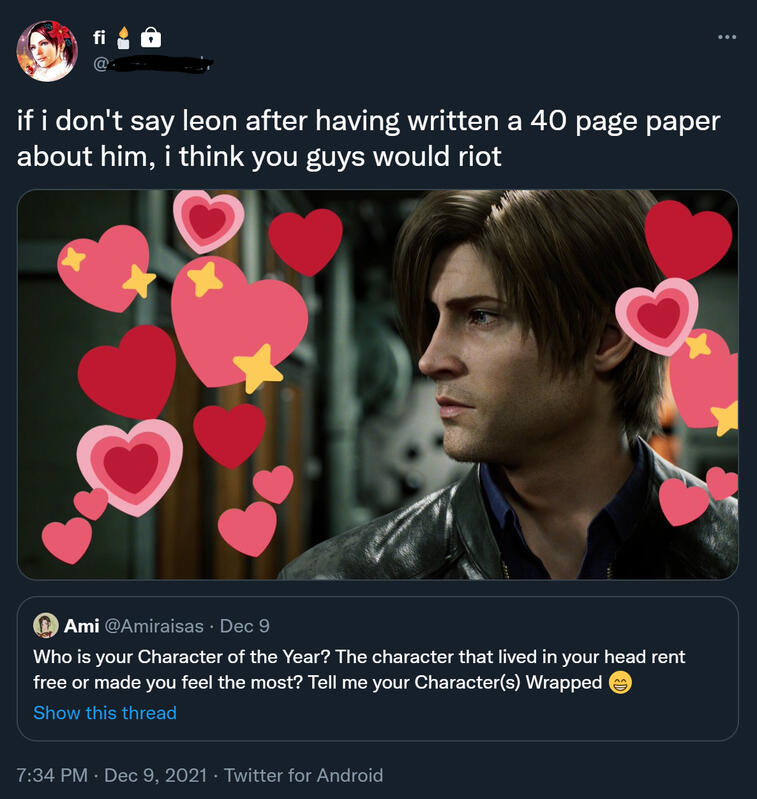Click "Show this thread" link
Screen dimensions: 757x799
point(105,713)
